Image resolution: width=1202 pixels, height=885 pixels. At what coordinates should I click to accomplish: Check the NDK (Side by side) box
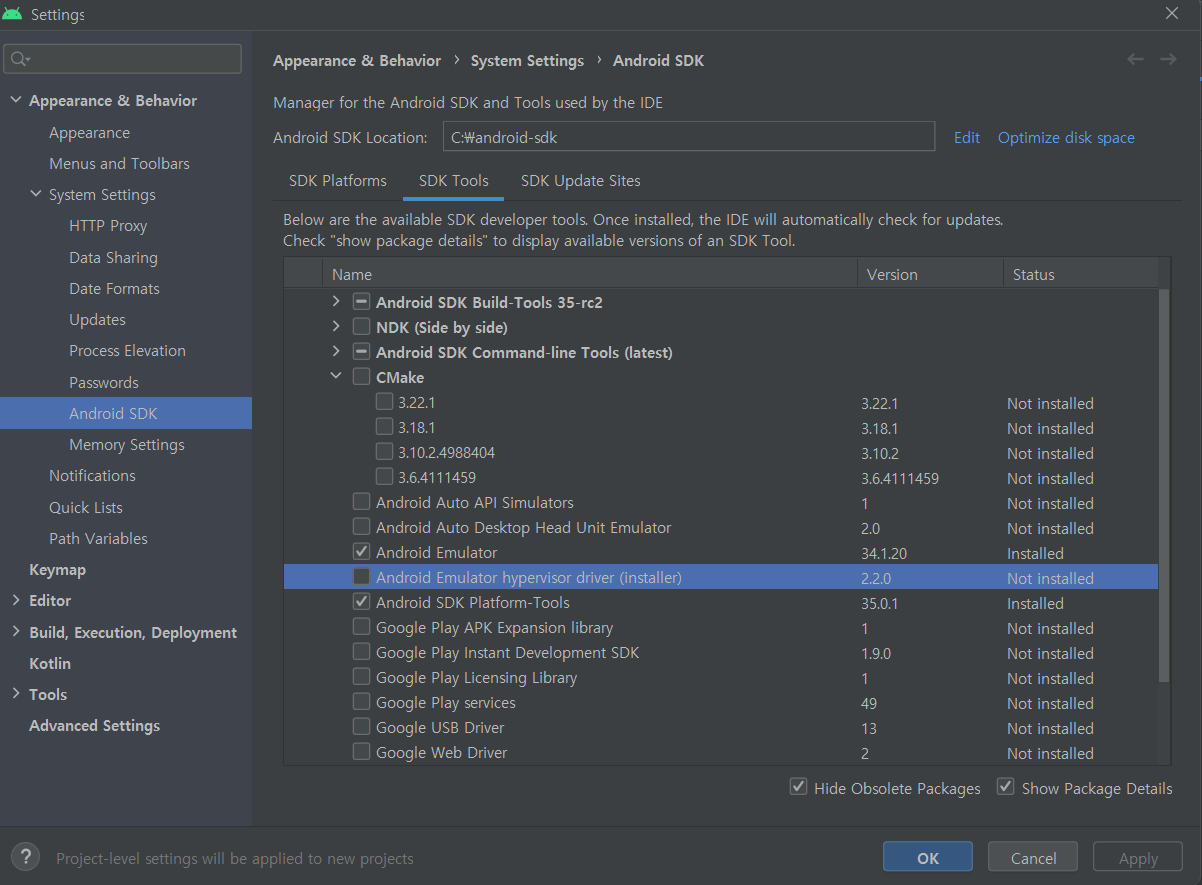(x=361, y=327)
